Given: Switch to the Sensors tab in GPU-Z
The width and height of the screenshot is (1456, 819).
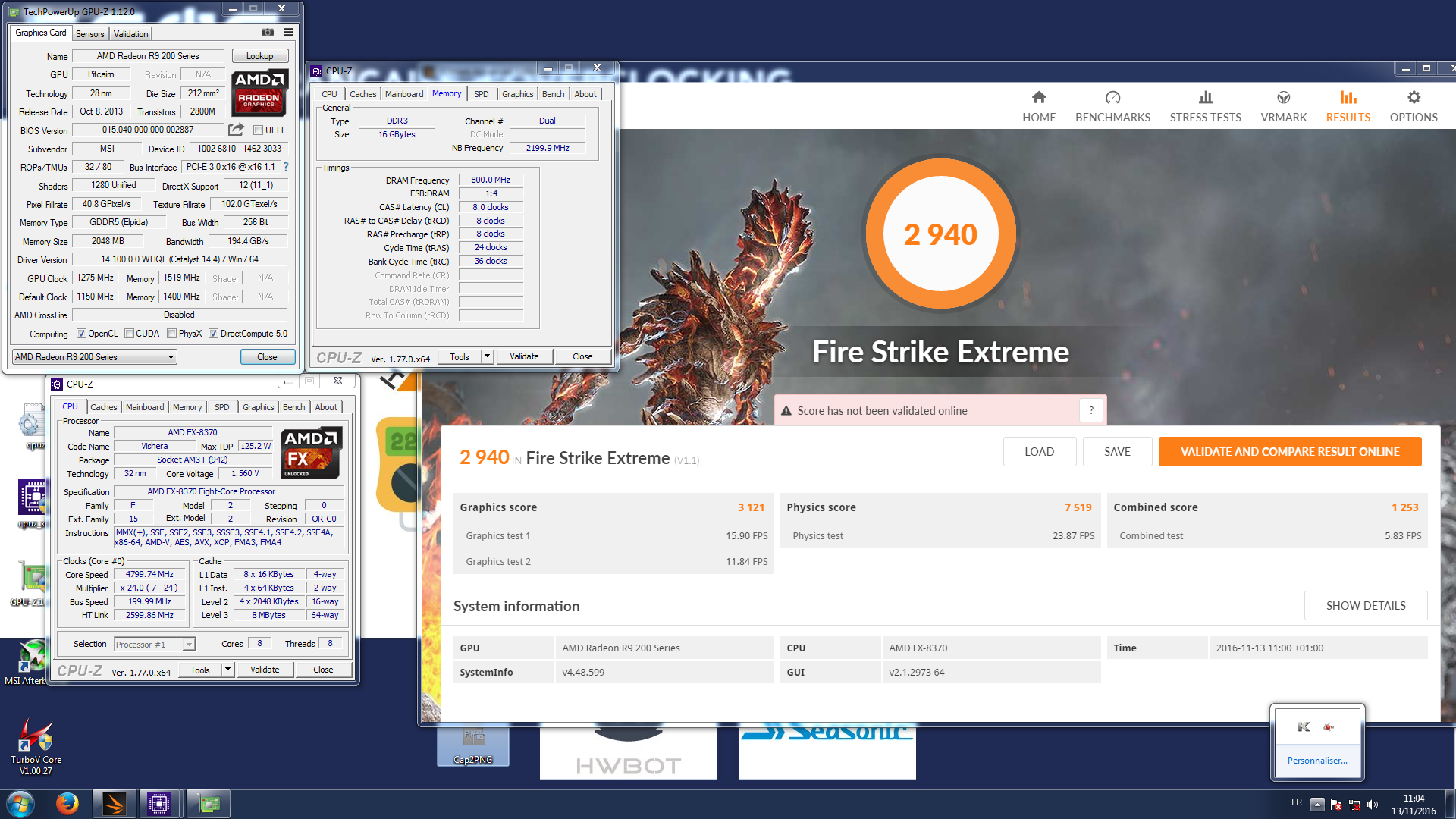Looking at the screenshot, I should [x=90, y=33].
